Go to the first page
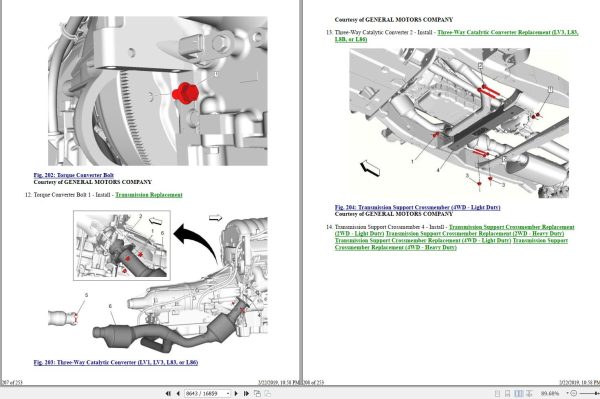600x399 pixels. (x=168, y=393)
